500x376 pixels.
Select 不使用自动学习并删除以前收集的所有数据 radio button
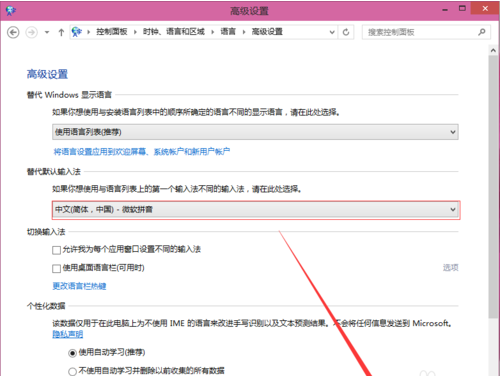pos(72,371)
